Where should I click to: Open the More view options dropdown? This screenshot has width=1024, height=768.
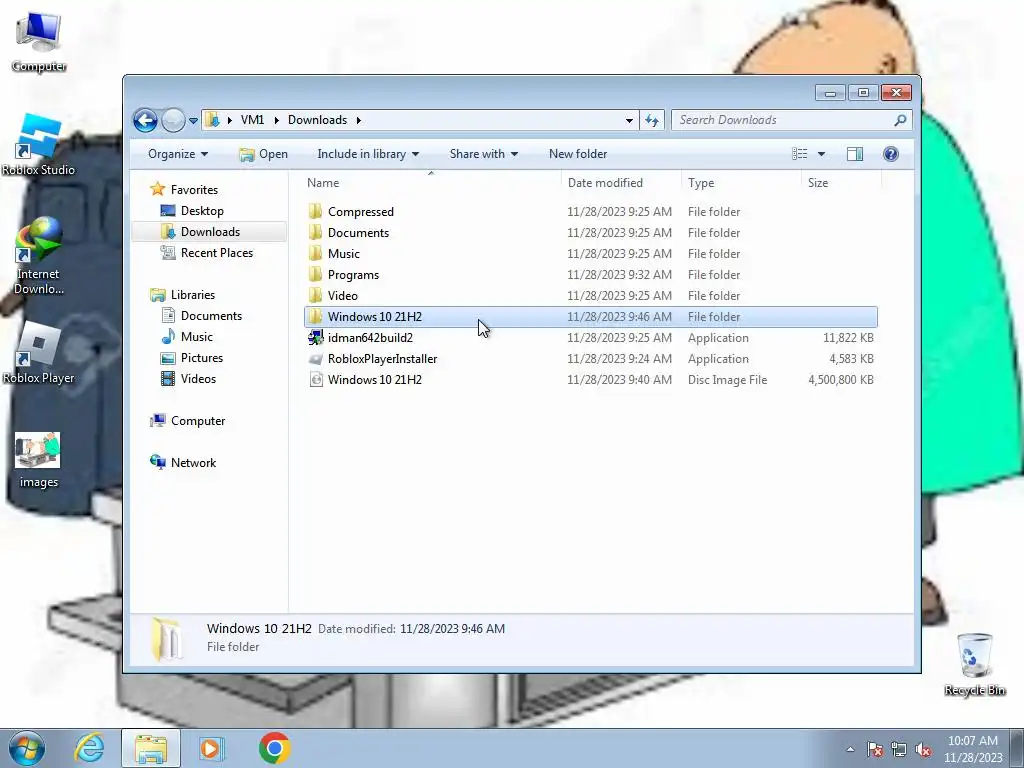click(822, 154)
